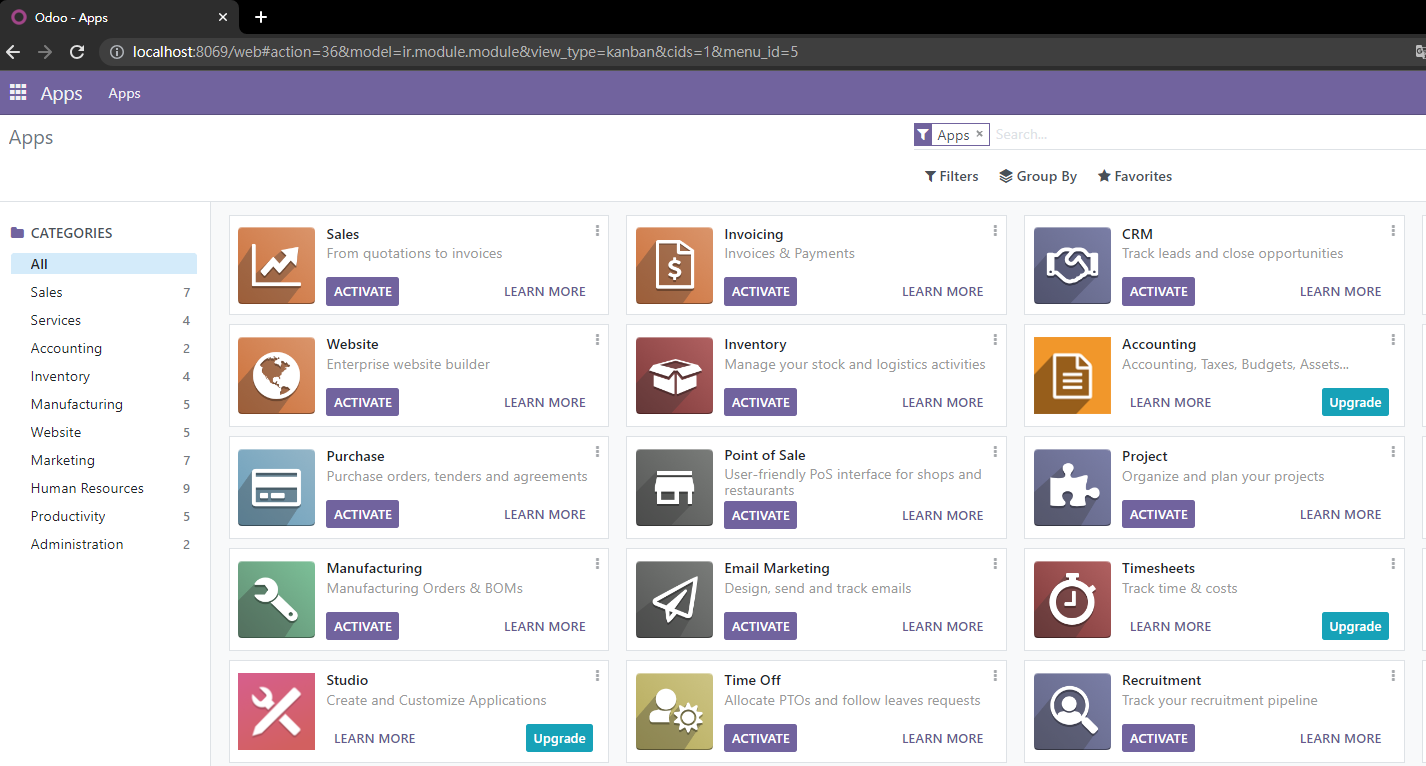Open Learn More for Manufacturing
This screenshot has width=1426, height=766.
[545, 626]
